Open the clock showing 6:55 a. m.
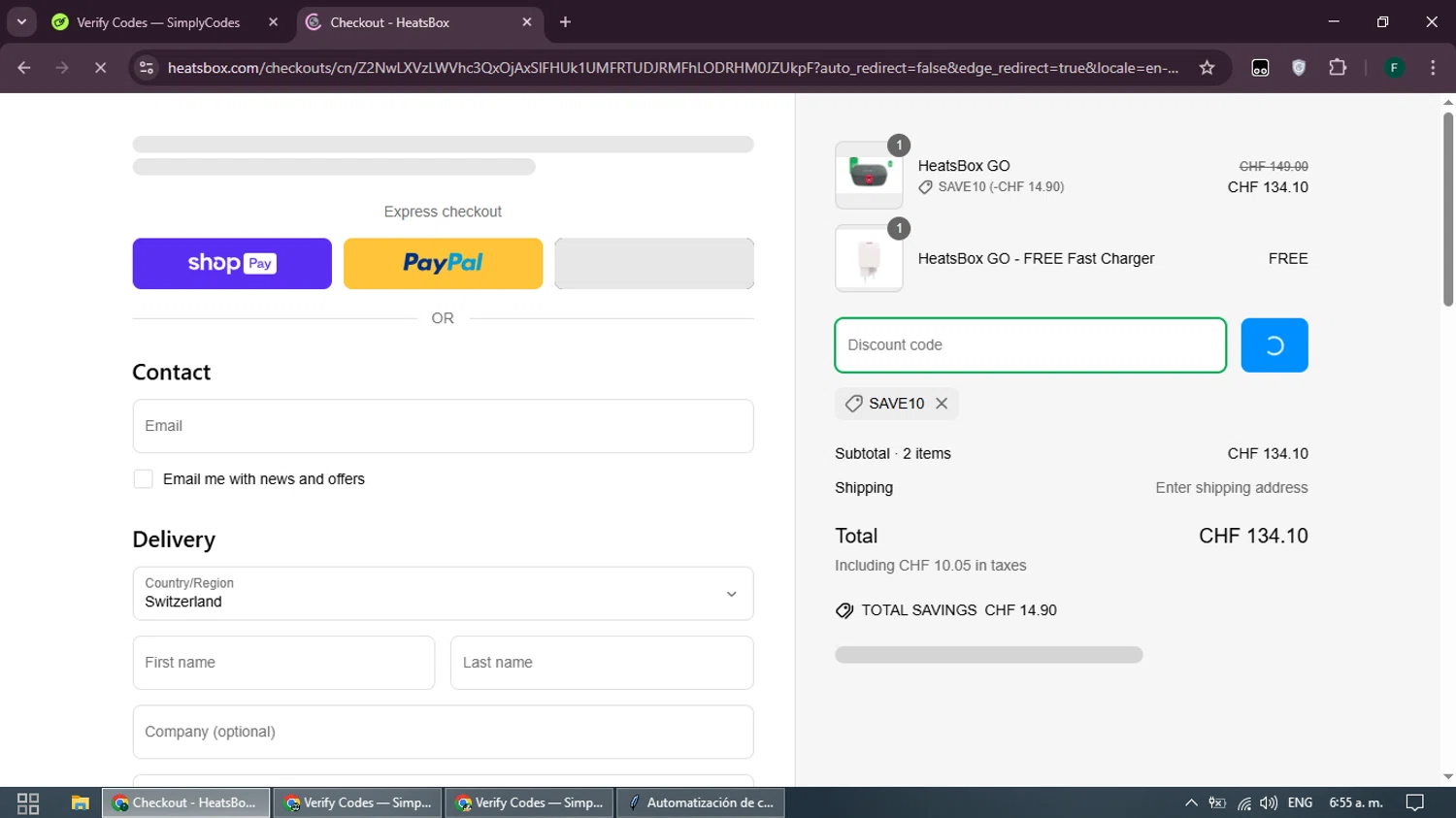The width and height of the screenshot is (1456, 818). 1356,803
